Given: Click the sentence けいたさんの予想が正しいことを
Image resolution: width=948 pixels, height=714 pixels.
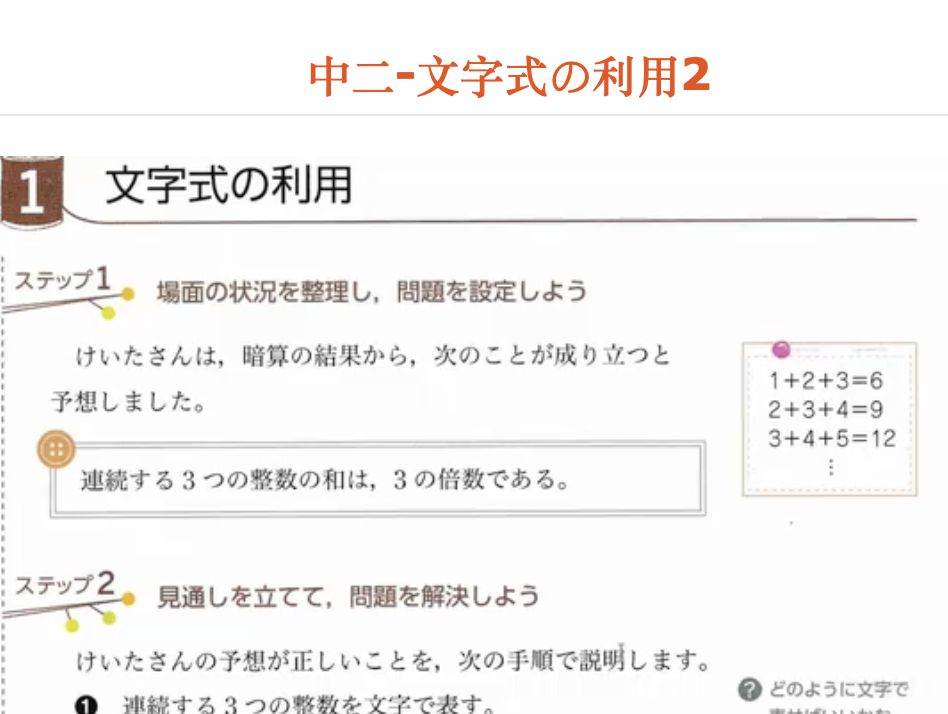Looking at the screenshot, I should click(394, 661).
